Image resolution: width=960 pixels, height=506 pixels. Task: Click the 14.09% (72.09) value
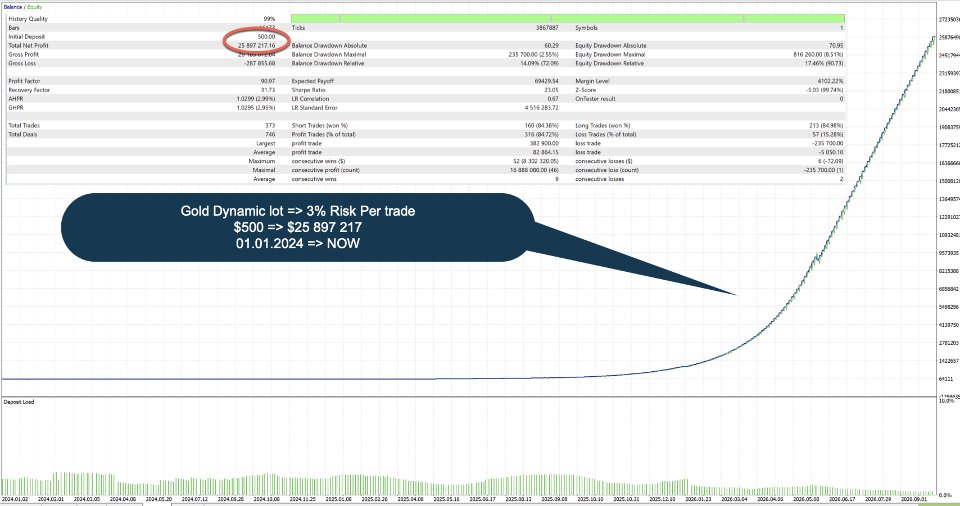click(539, 63)
